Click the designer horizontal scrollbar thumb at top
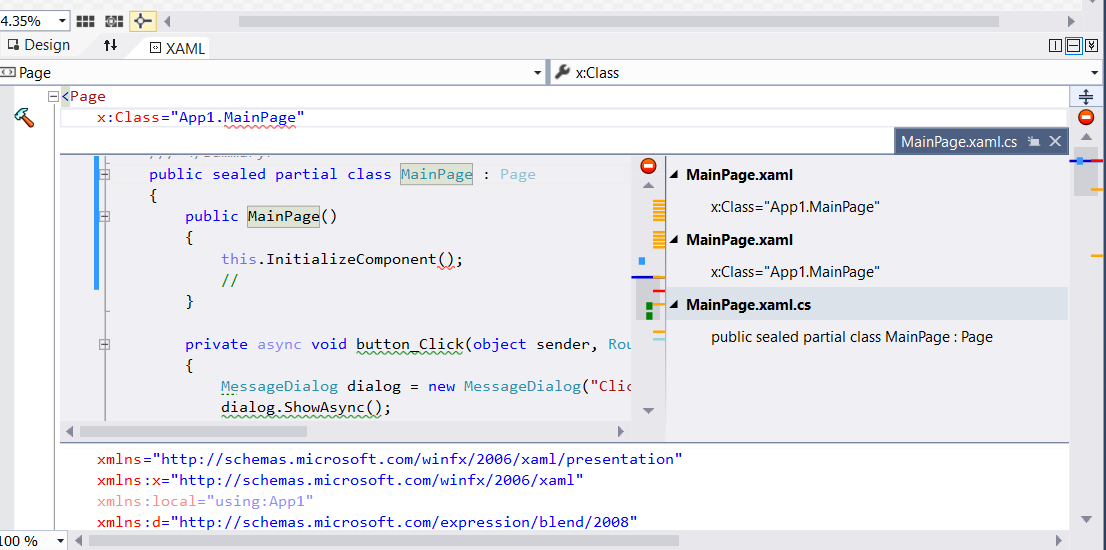This screenshot has height=550, width=1106. (x=619, y=21)
